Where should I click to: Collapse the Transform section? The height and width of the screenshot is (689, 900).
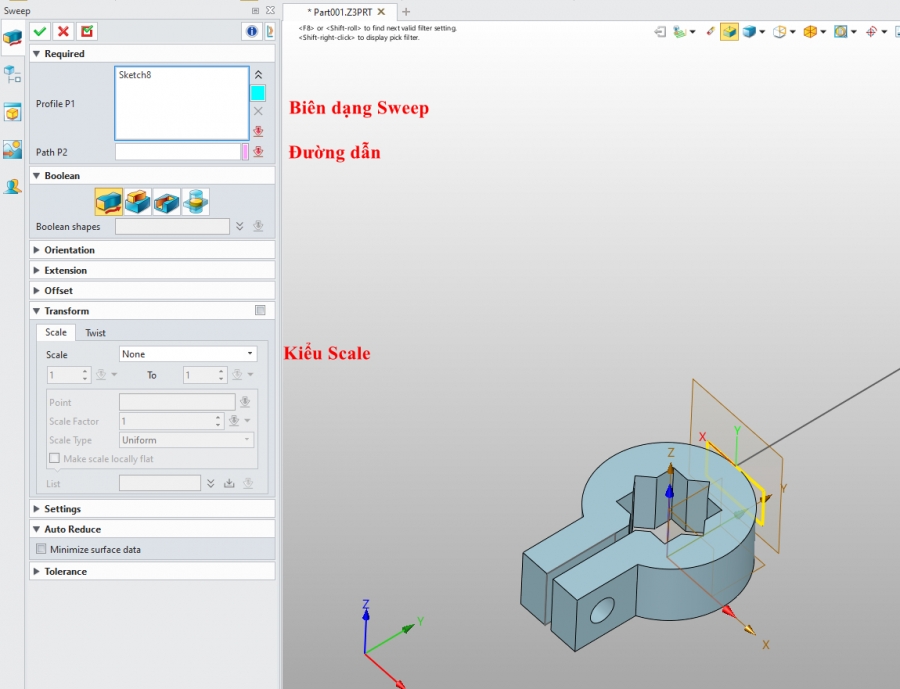(37, 311)
